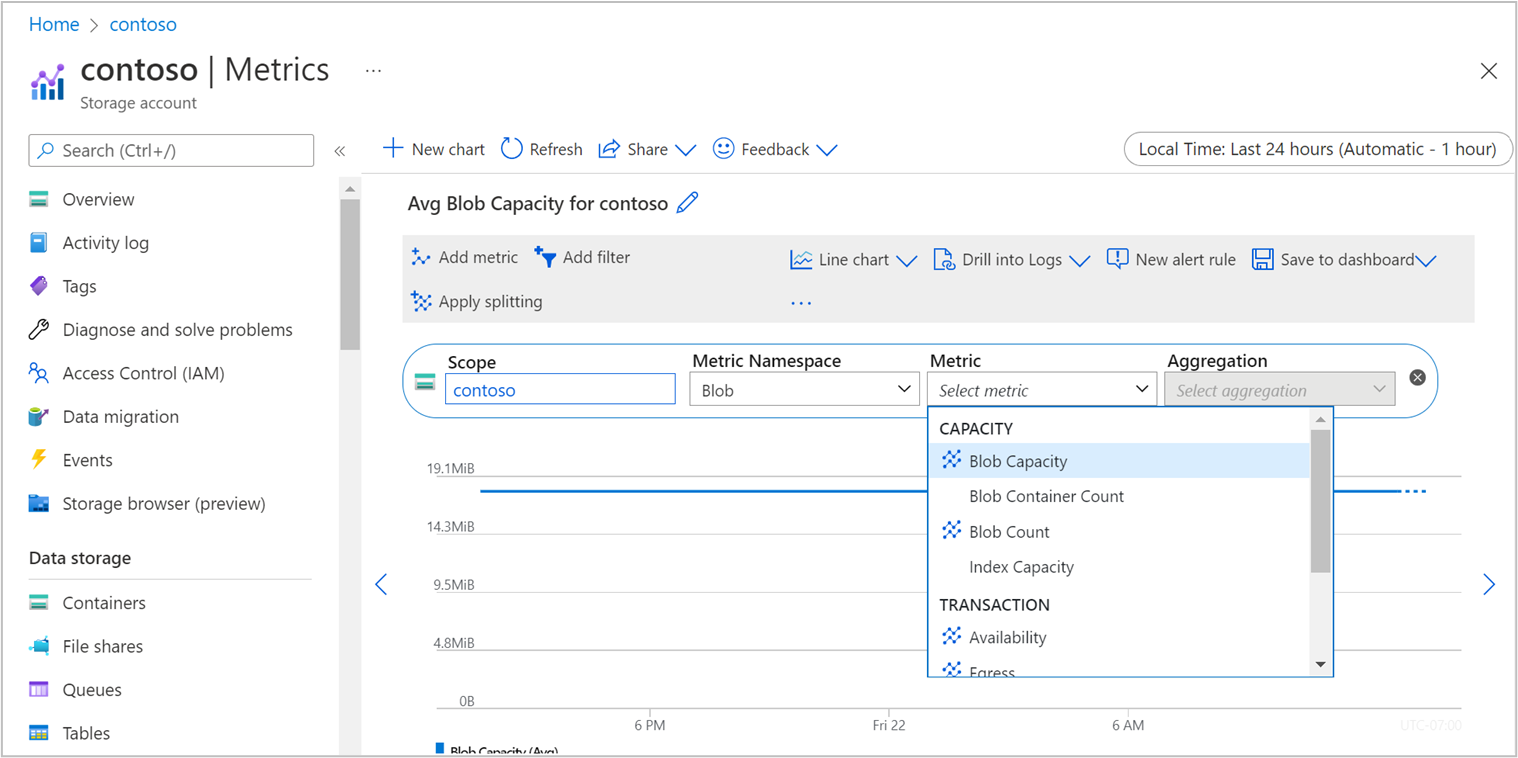This screenshot has height=758, width=1518.
Task: Select Index Capacity metric
Action: pos(1119,567)
